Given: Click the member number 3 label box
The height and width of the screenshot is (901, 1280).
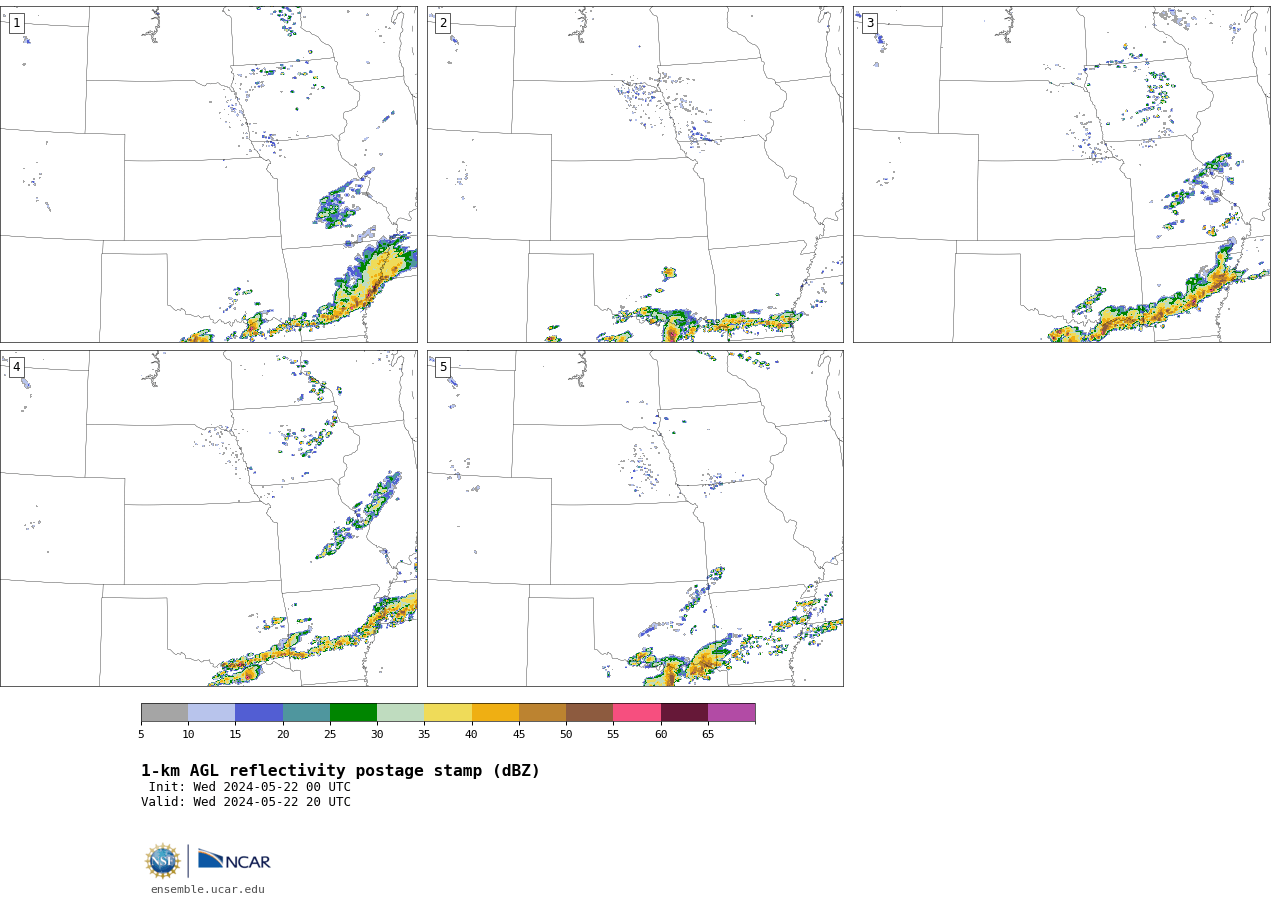Looking at the screenshot, I should coord(869,23).
